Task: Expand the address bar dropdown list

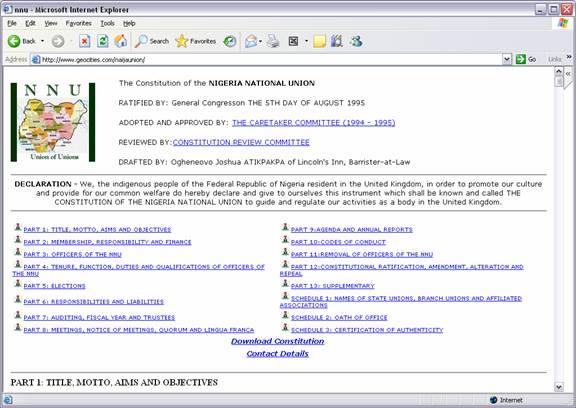Action: [507, 59]
